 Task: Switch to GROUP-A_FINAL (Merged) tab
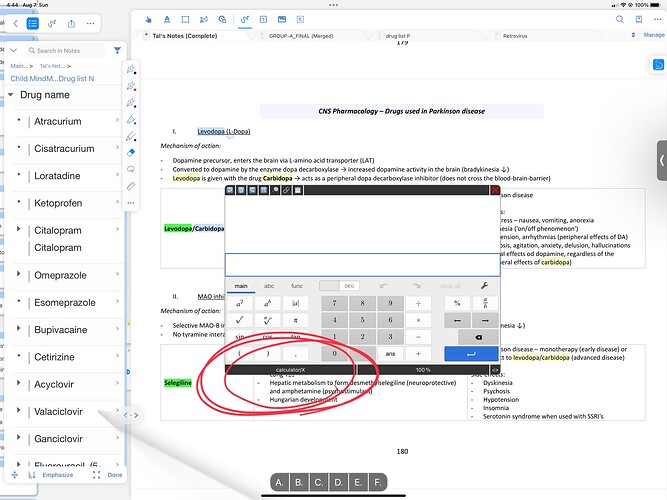pos(301,36)
